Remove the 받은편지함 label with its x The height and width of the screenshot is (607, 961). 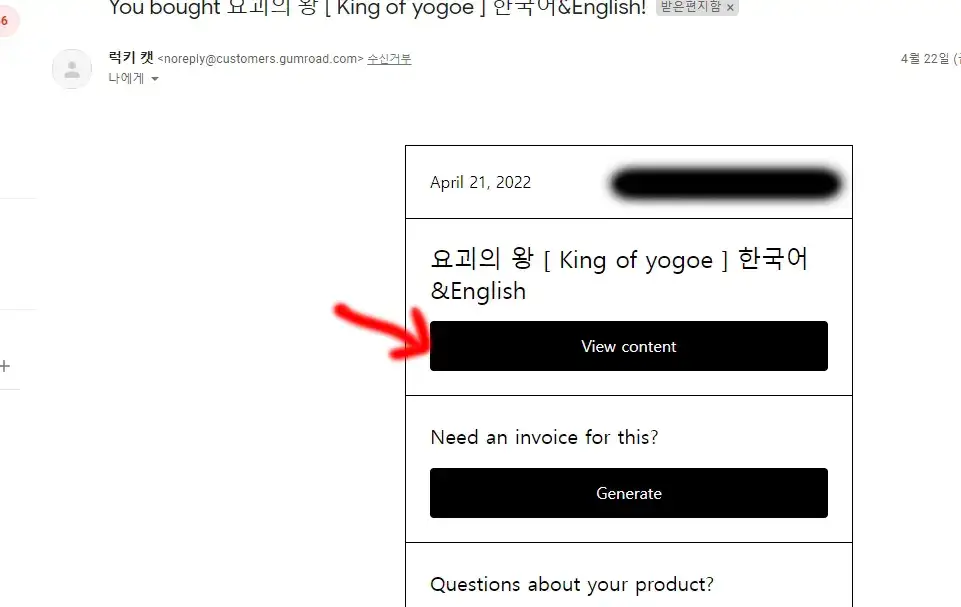point(730,7)
